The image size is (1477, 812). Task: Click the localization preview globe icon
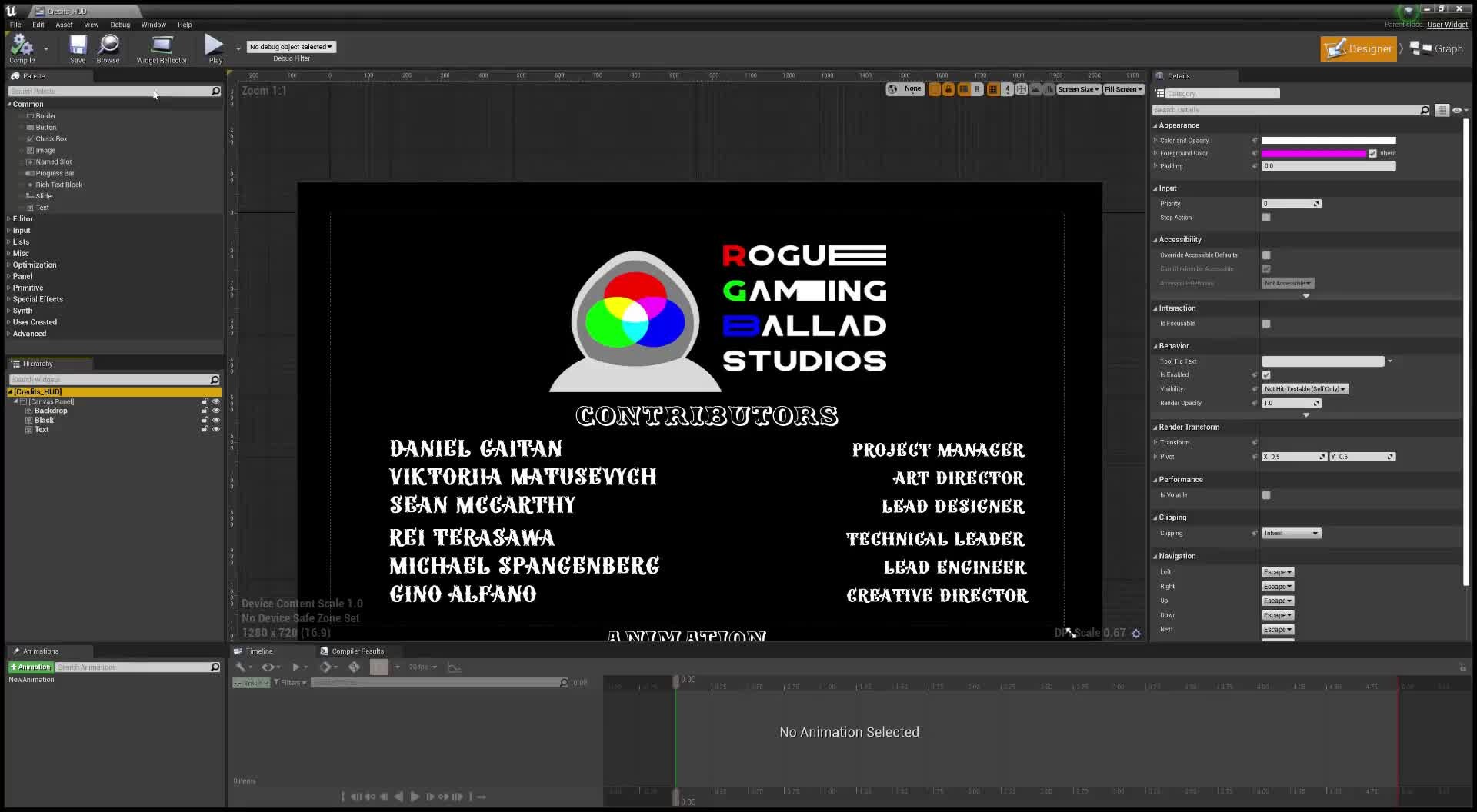pos(891,89)
